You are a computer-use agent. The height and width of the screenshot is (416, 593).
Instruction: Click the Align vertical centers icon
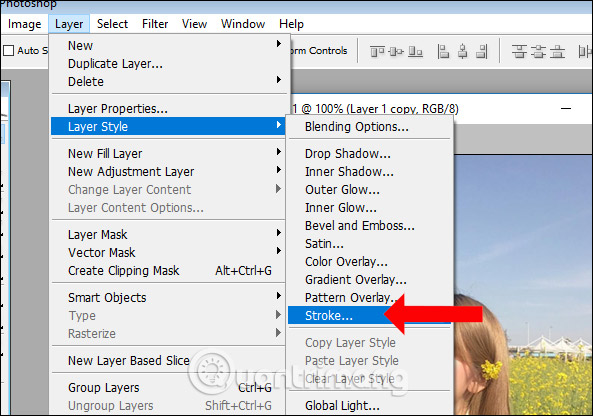[x=396, y=51]
